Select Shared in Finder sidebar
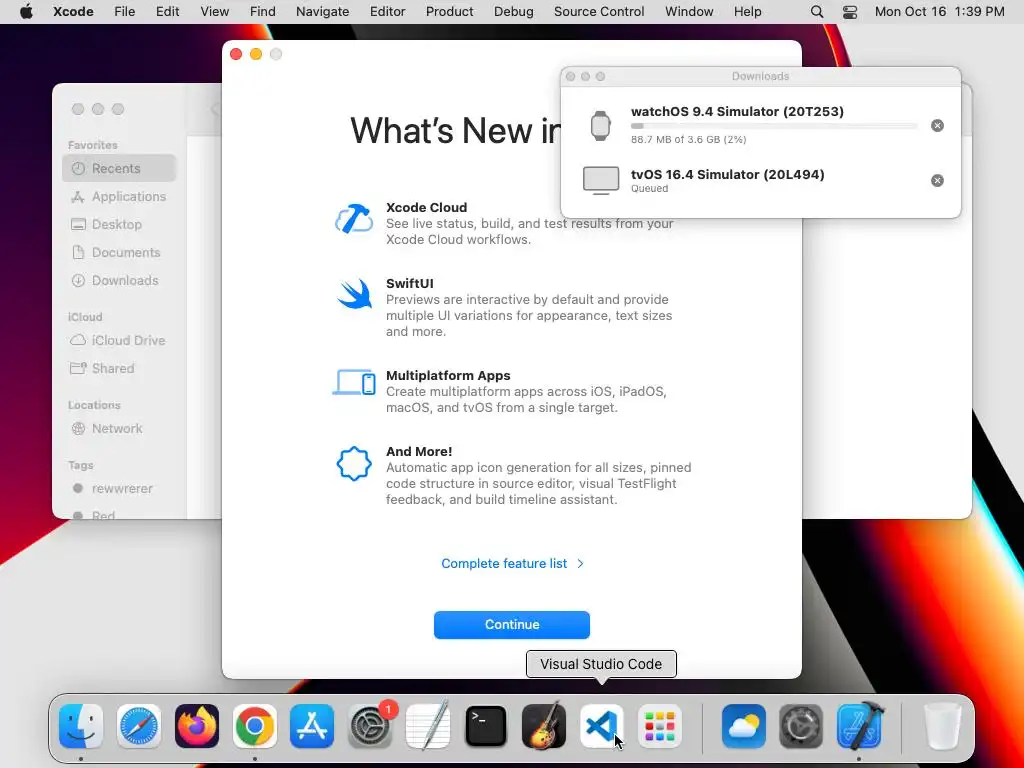This screenshot has width=1024, height=768. coord(120,369)
